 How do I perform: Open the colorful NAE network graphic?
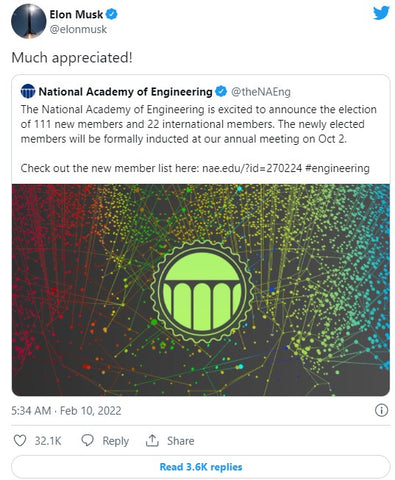tap(201, 290)
